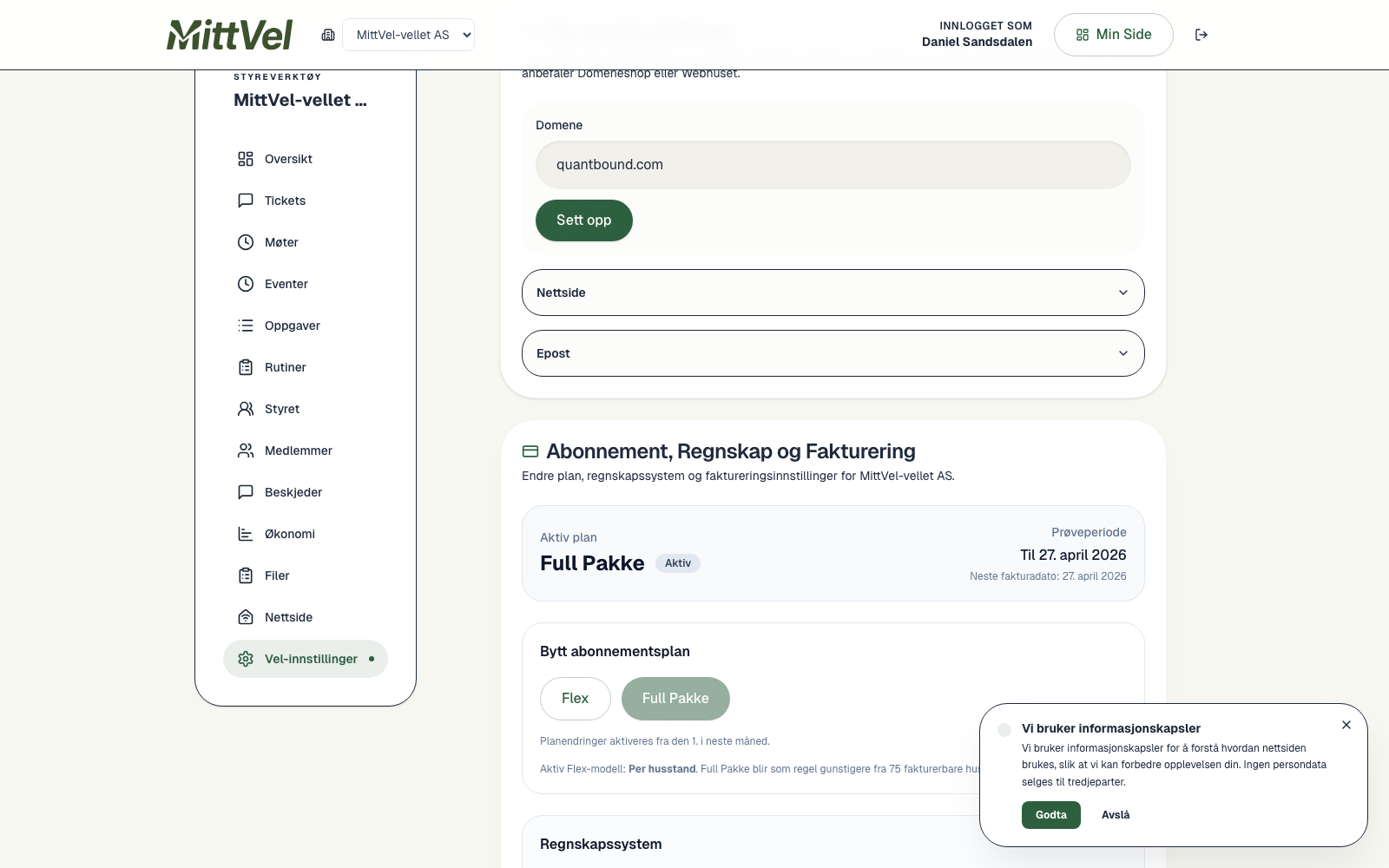Click the Vel-innstillinger gear icon
The height and width of the screenshot is (868, 1389).
tap(246, 659)
